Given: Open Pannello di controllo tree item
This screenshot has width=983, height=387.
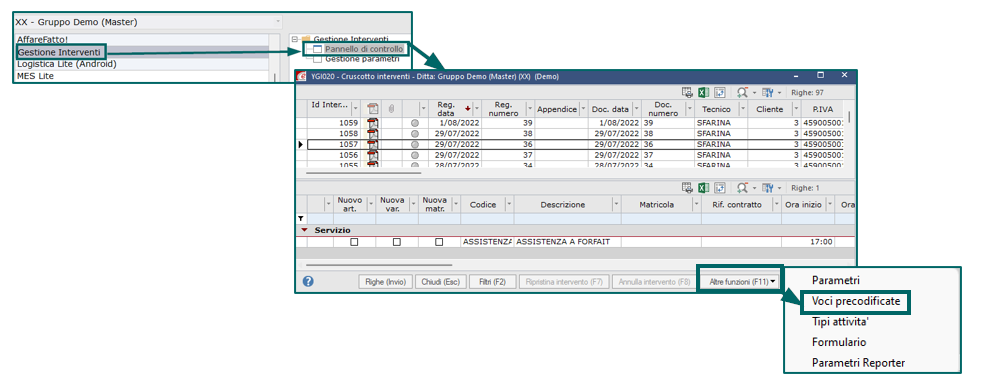Looking at the screenshot, I should [364, 48].
